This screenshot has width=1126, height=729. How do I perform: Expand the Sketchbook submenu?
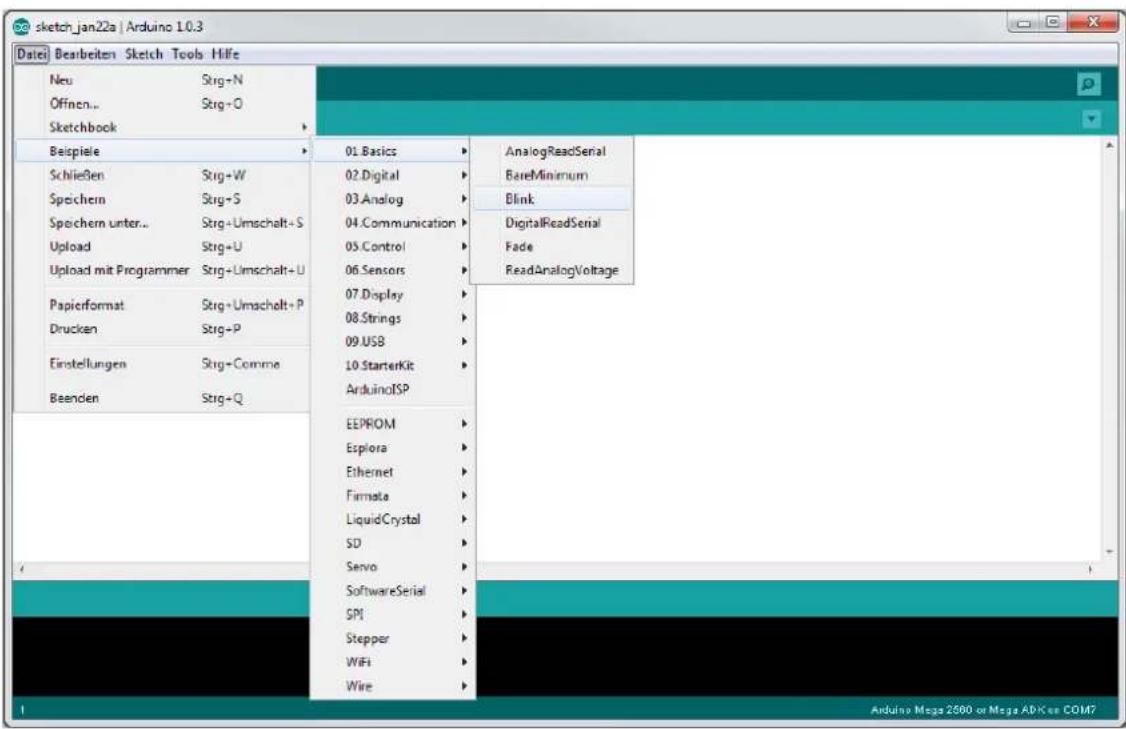[x=164, y=127]
